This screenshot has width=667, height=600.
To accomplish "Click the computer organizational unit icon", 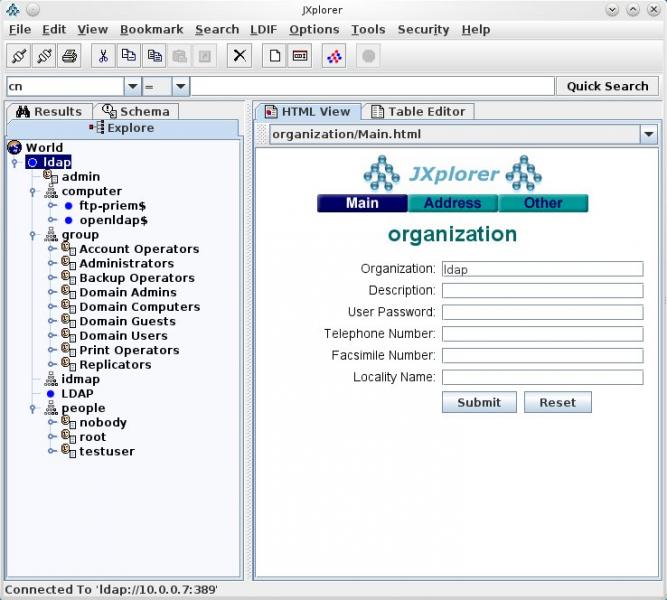I will point(51,192).
